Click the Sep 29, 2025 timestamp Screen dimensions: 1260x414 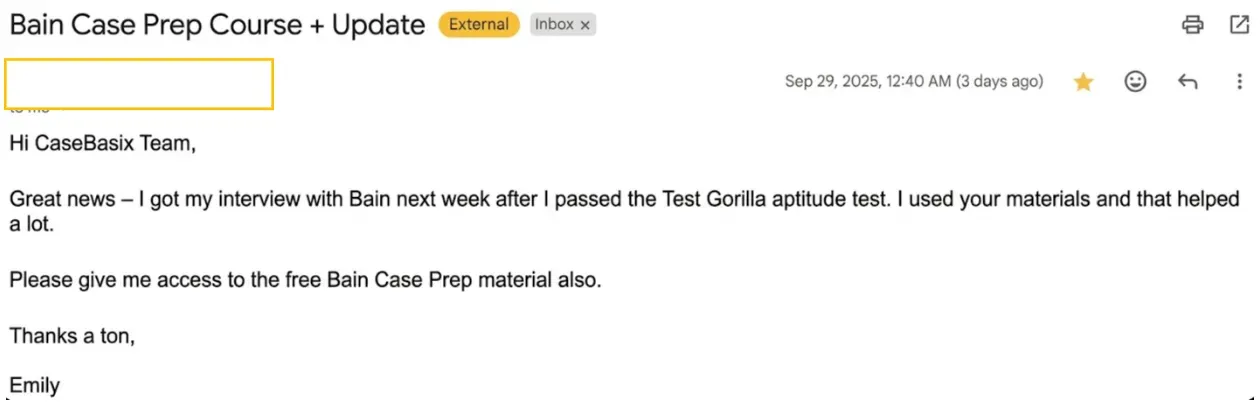point(867,82)
